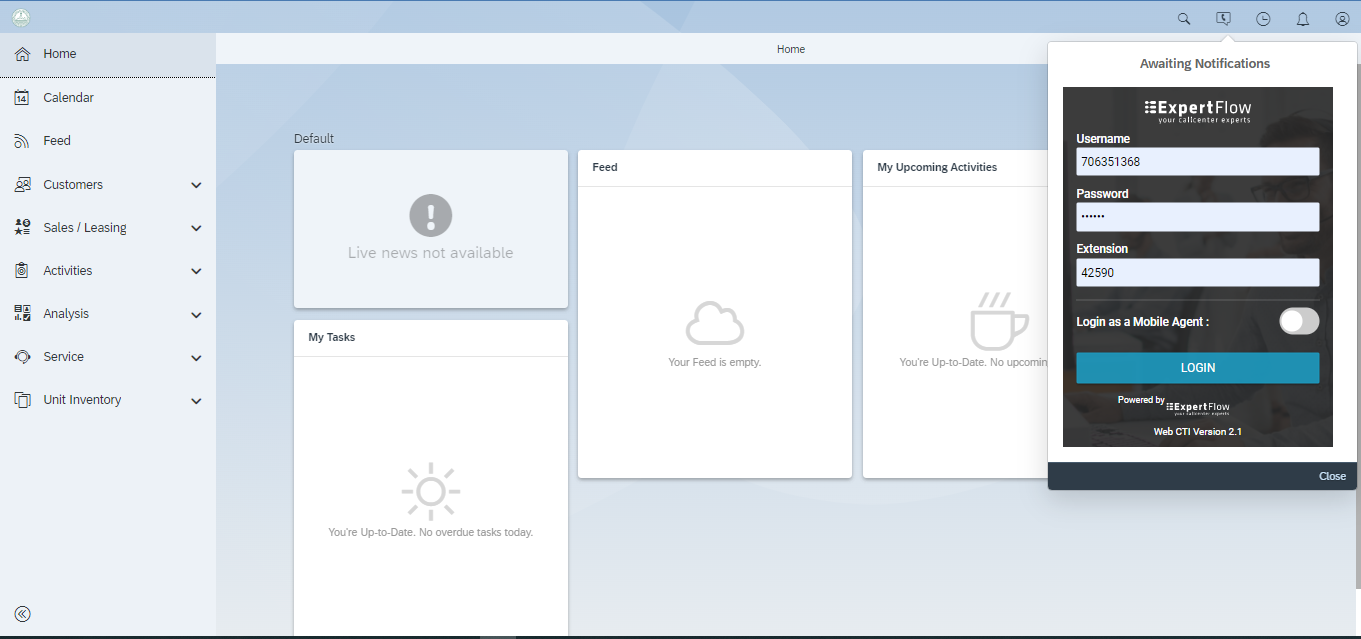The width and height of the screenshot is (1361, 639).
Task: Click the Calendar icon in sidebar
Action: coord(22,98)
